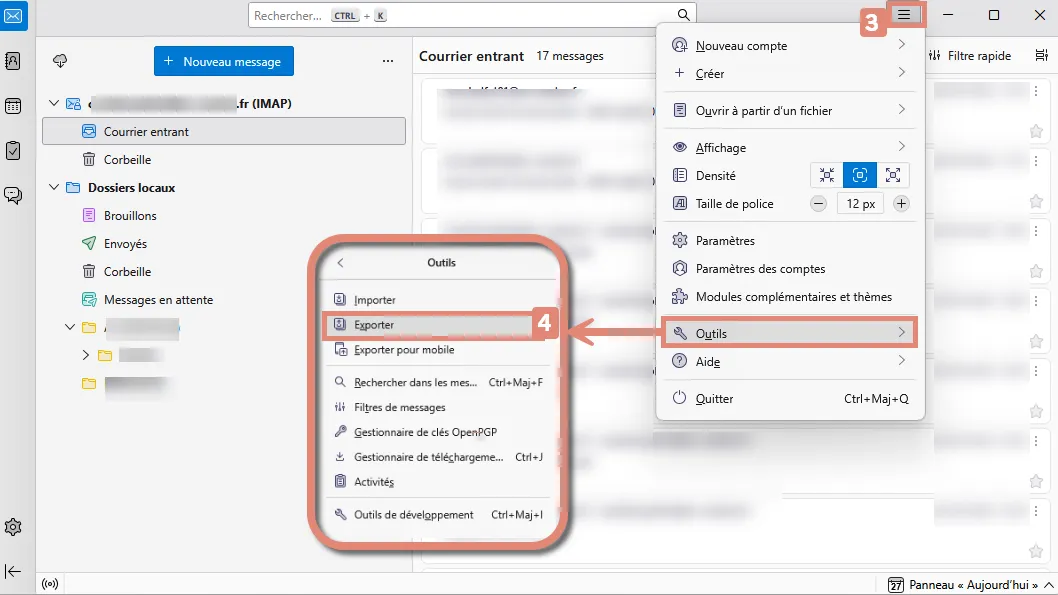The height and width of the screenshot is (595, 1058).
Task: Go back from the Outils submenu
Action: (x=341, y=262)
